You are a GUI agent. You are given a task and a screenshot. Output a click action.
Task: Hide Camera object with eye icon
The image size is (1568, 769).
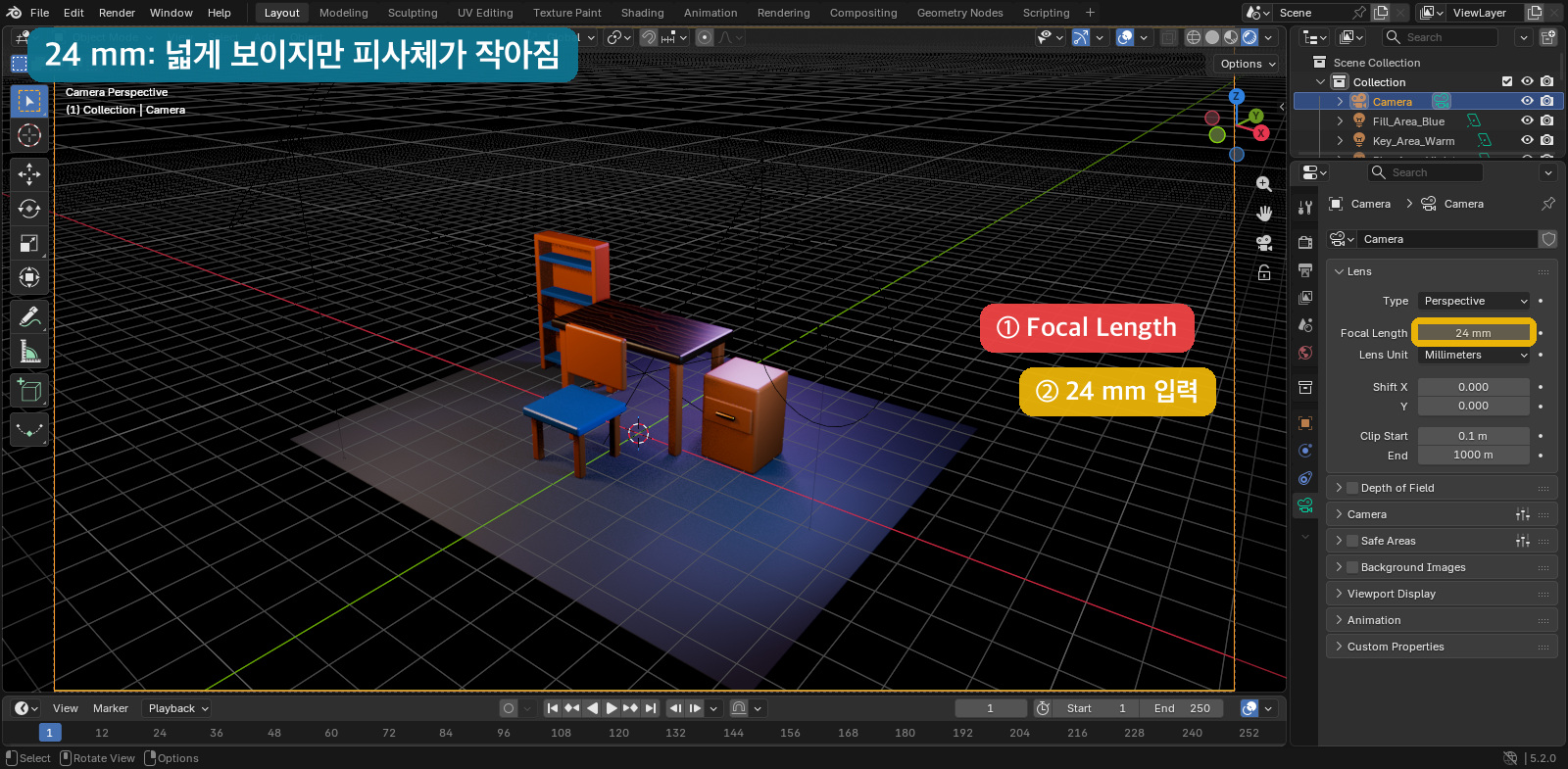1527,101
